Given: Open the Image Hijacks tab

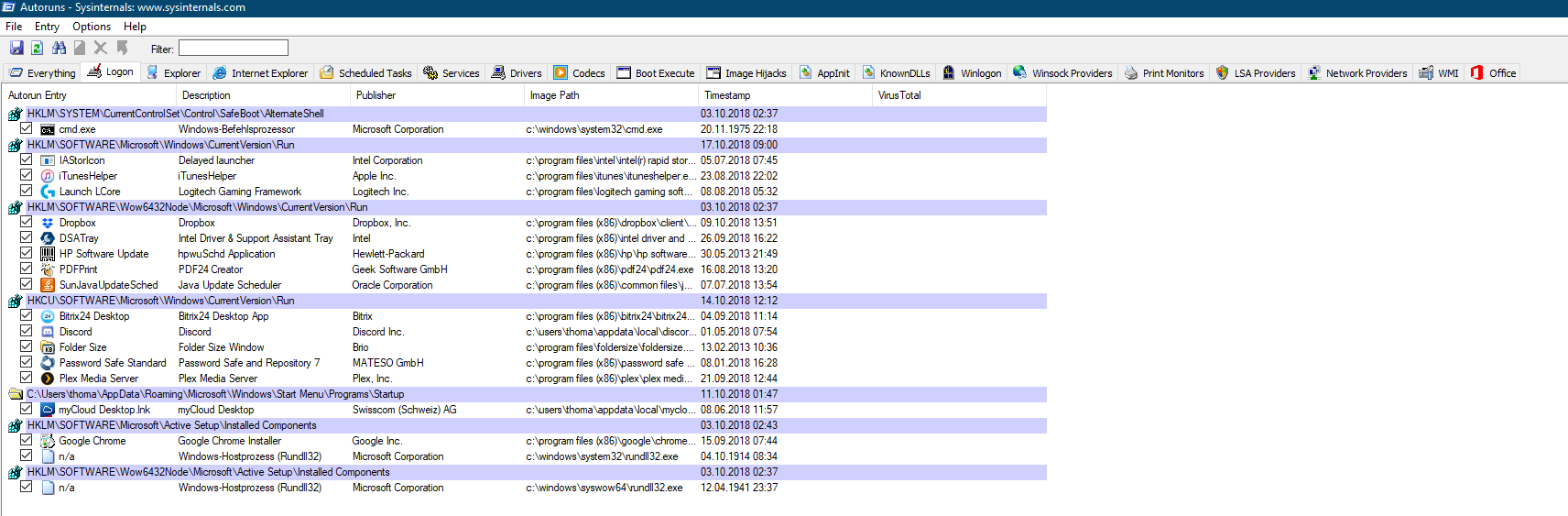Looking at the screenshot, I should point(746,73).
